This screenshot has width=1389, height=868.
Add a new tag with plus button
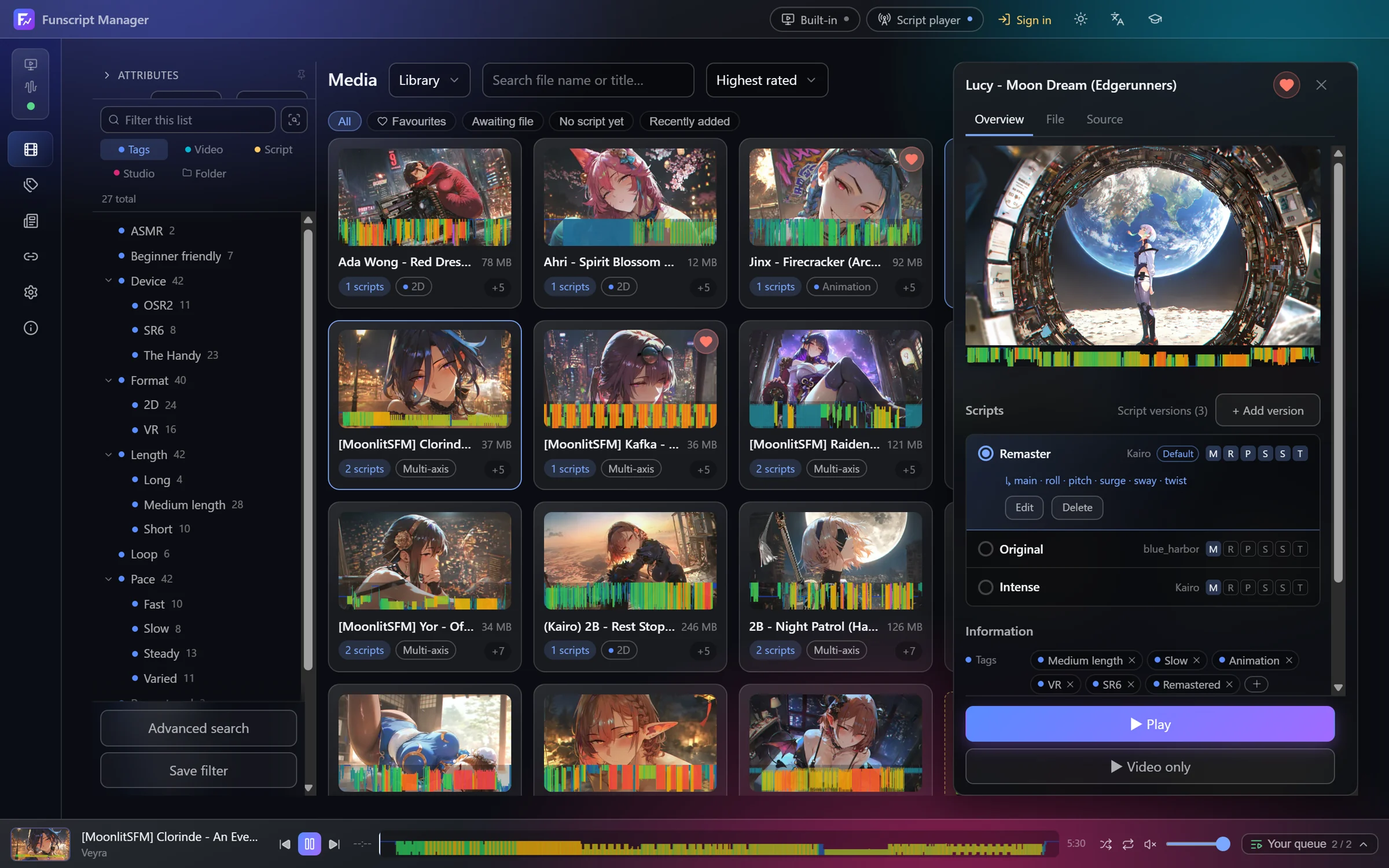1256,685
